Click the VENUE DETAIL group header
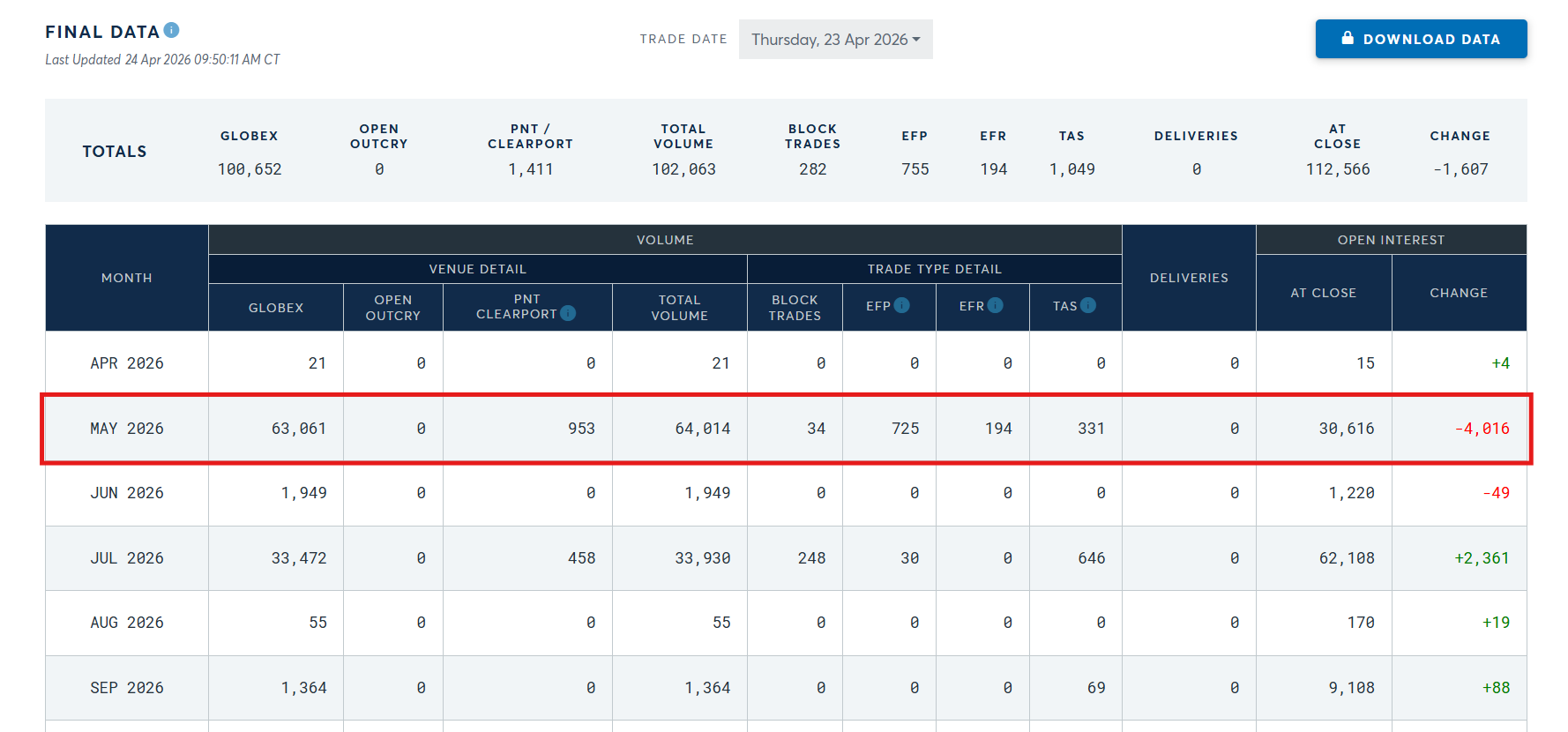The image size is (1568, 732). [x=477, y=269]
